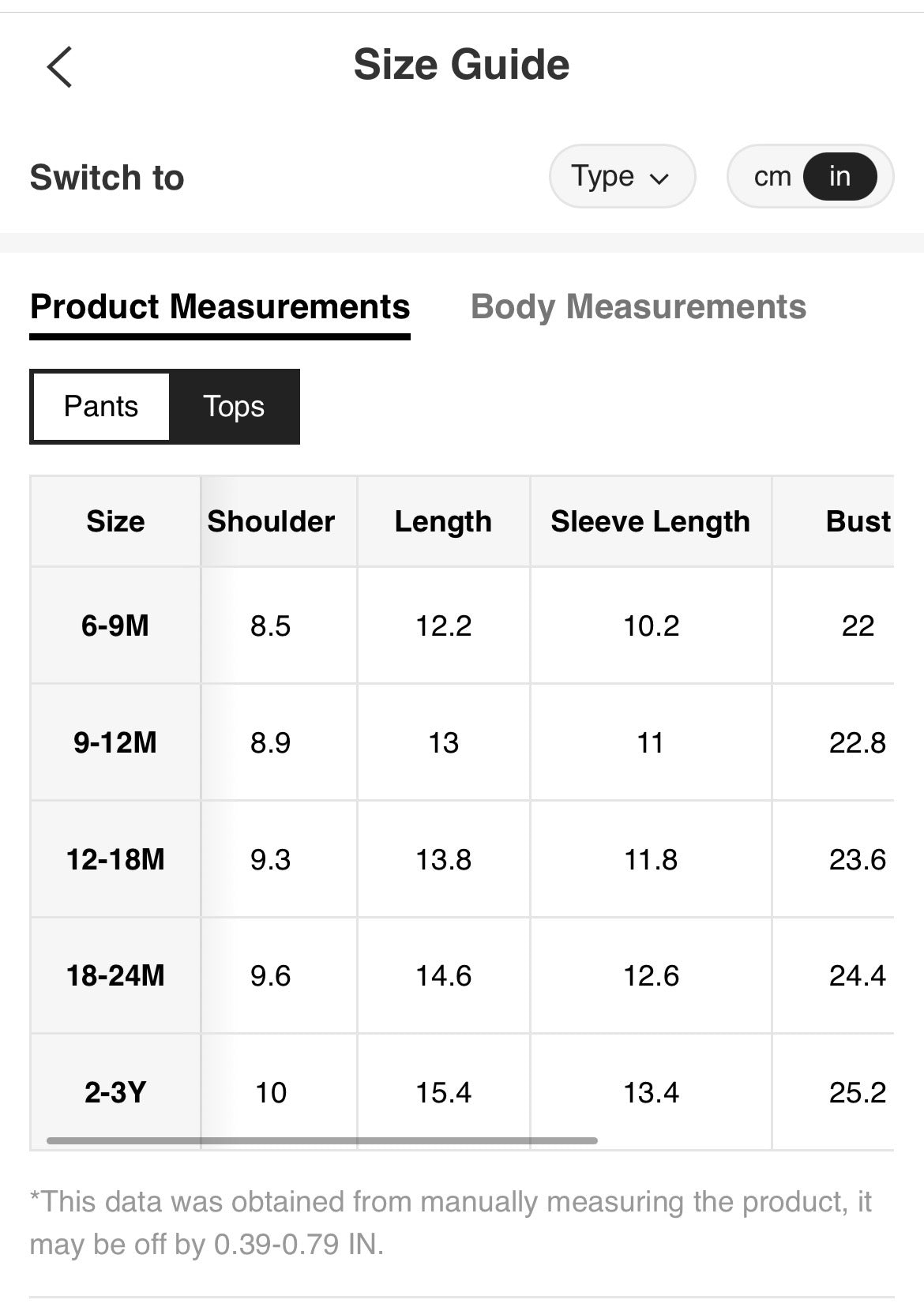This screenshot has width=924, height=1311.
Task: Select the Tops segment
Action: tap(234, 407)
